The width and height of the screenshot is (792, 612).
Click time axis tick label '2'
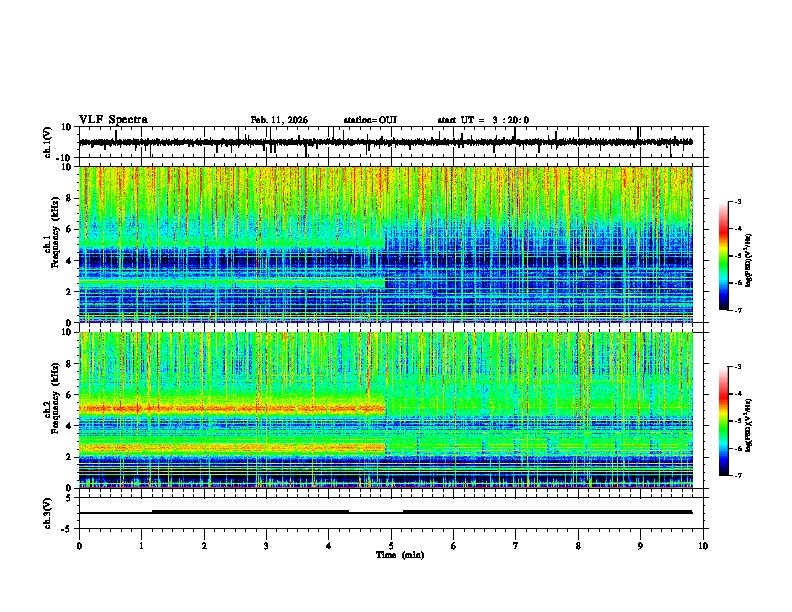click(x=204, y=546)
